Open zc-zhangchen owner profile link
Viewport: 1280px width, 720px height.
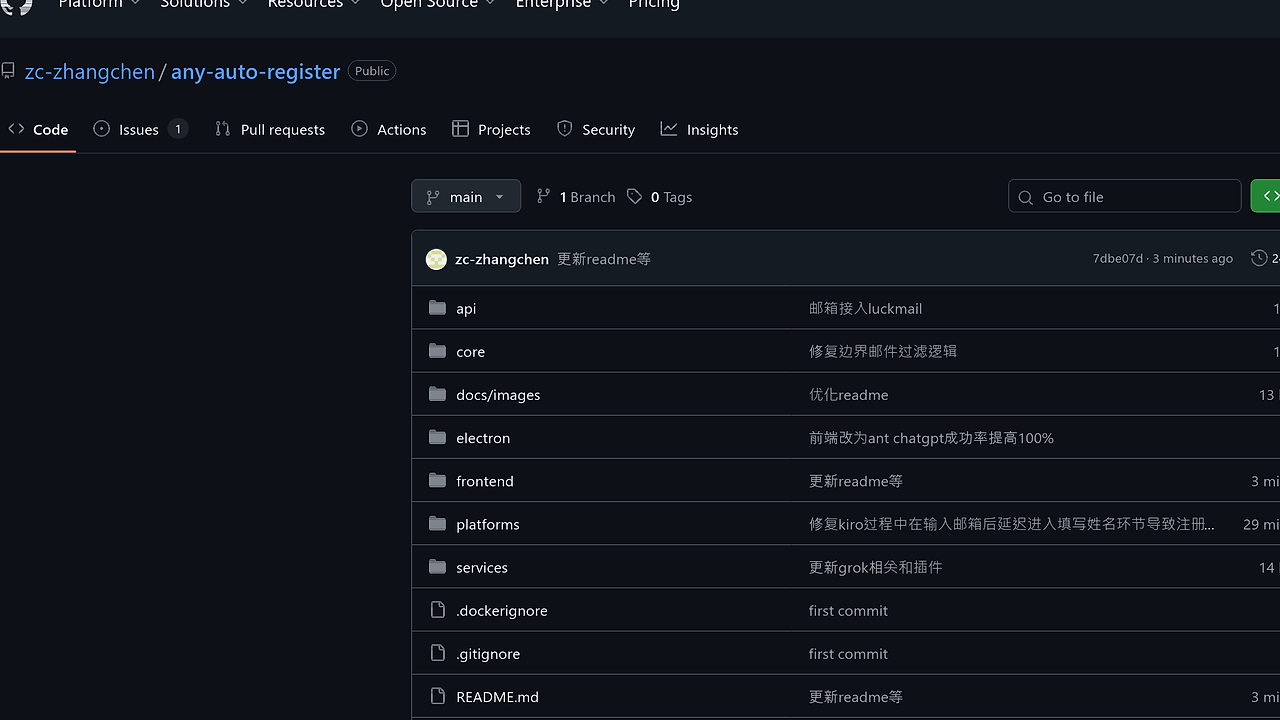click(x=90, y=72)
